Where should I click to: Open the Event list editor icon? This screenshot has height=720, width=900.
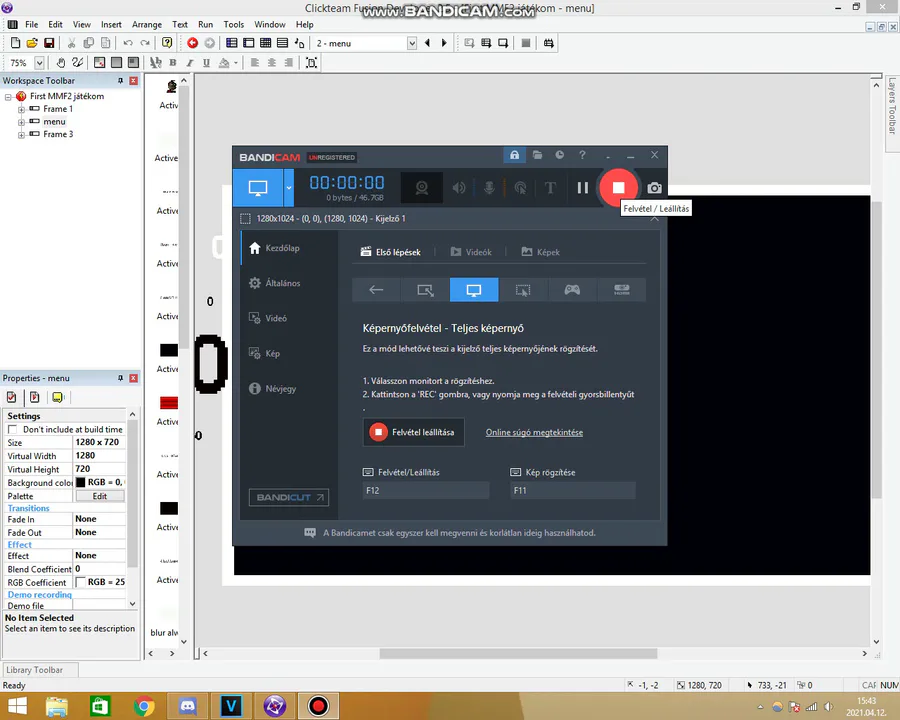(x=282, y=43)
